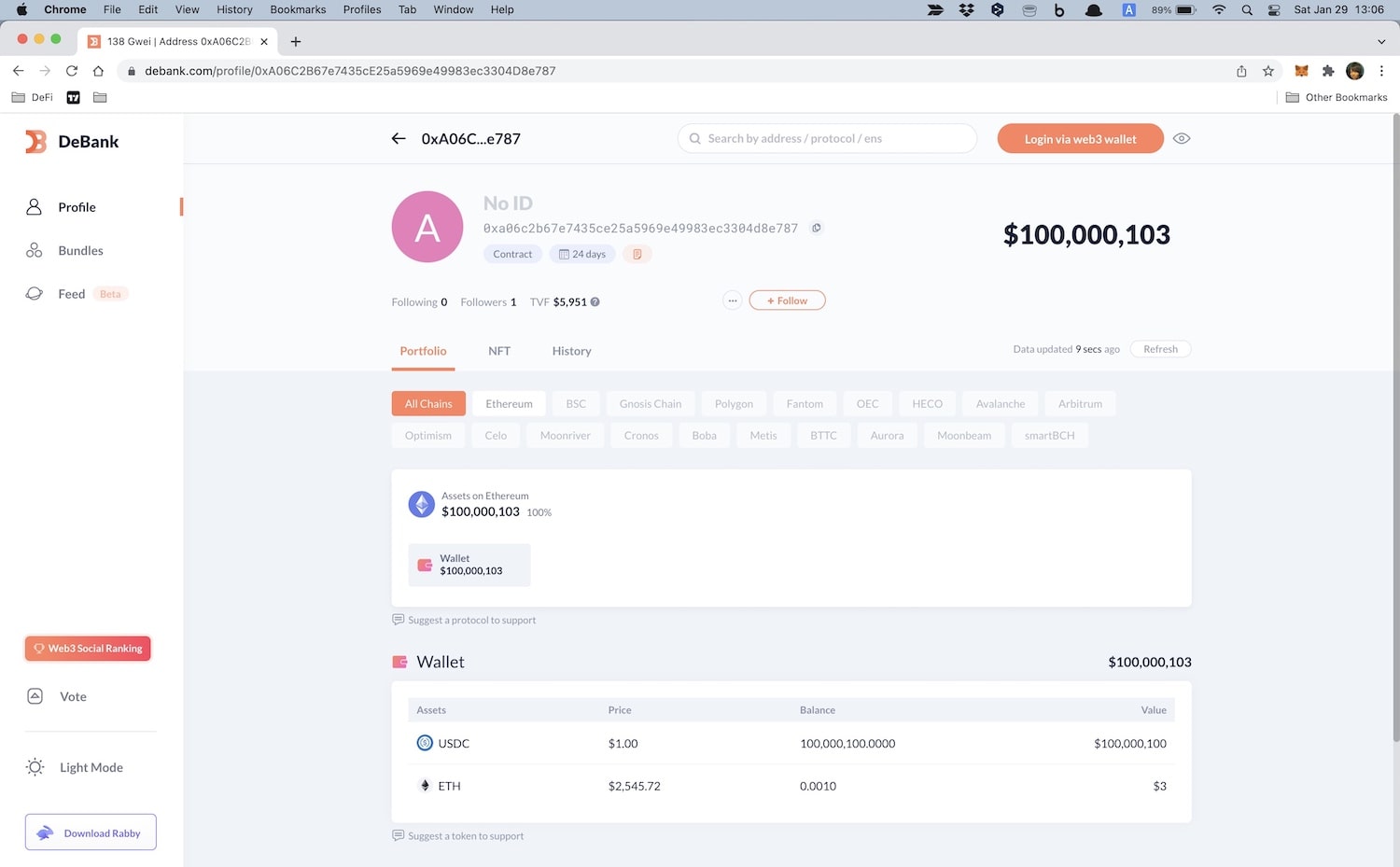
Task: Click Login via web3 wallet
Action: 1080,138
